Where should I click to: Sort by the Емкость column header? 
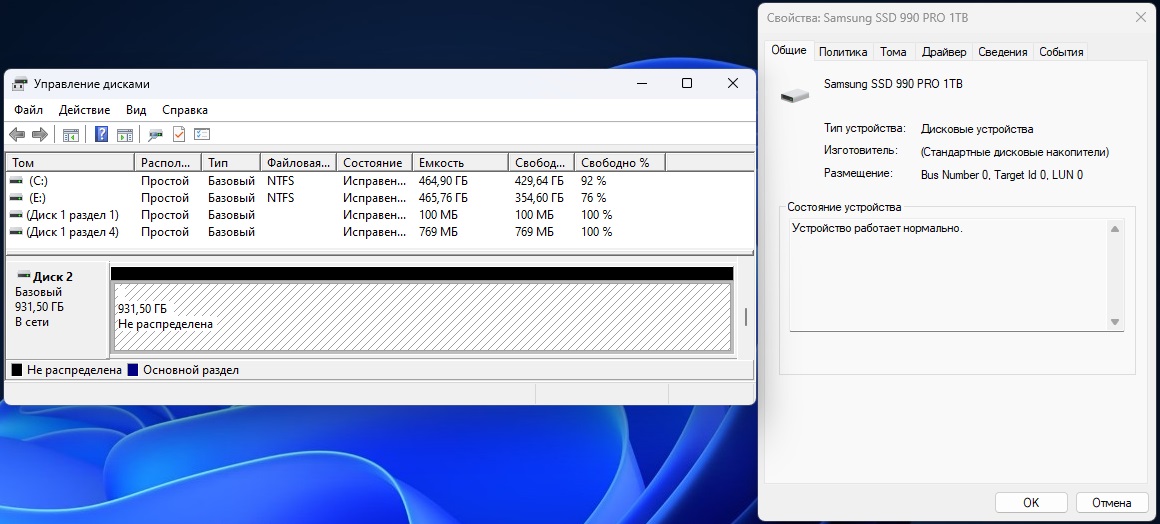click(x=460, y=162)
